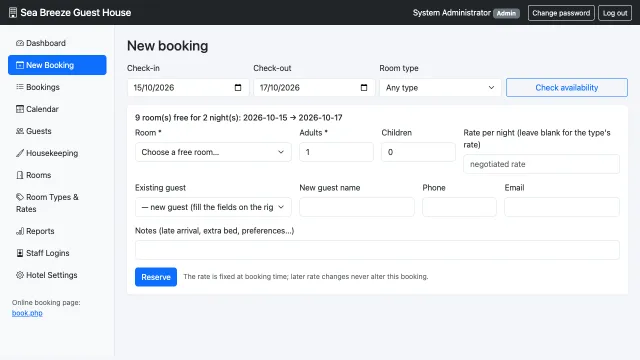This screenshot has width=640, height=360.
Task: Click the Admin role badge
Action: (506, 13)
